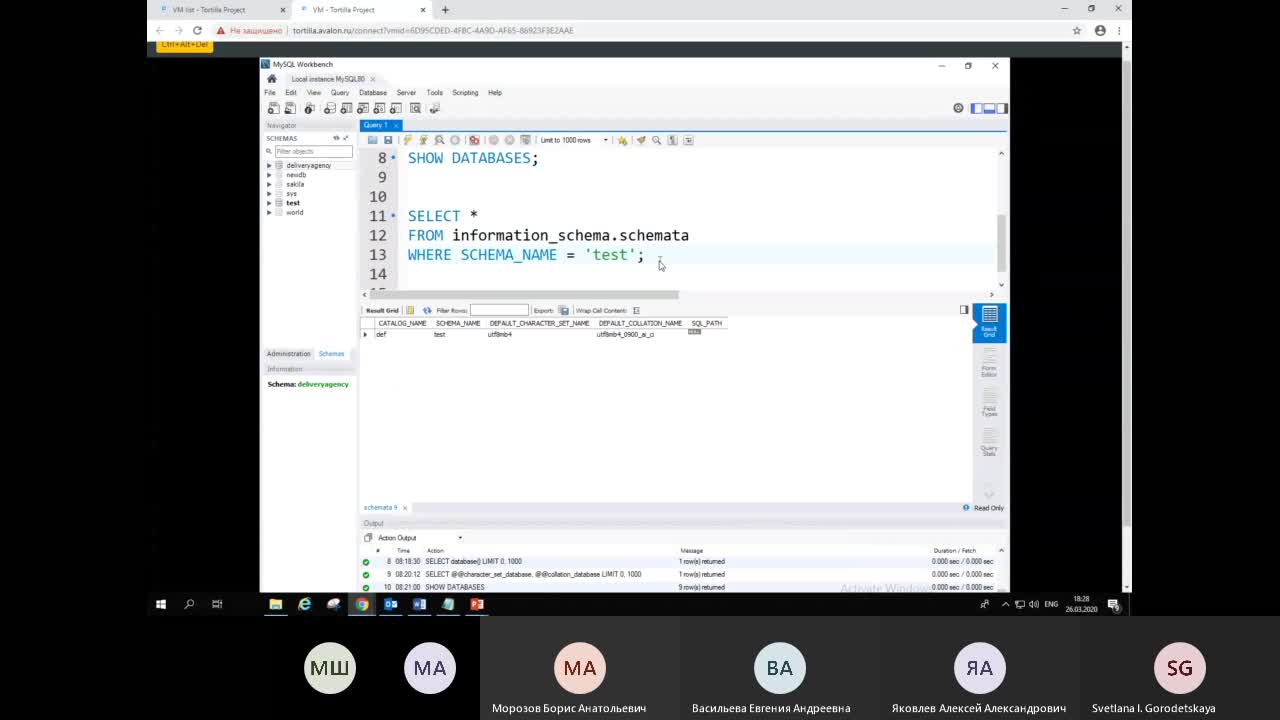The image size is (1280, 720).
Task: Select the Result Grid side panel button
Action: coord(989,323)
